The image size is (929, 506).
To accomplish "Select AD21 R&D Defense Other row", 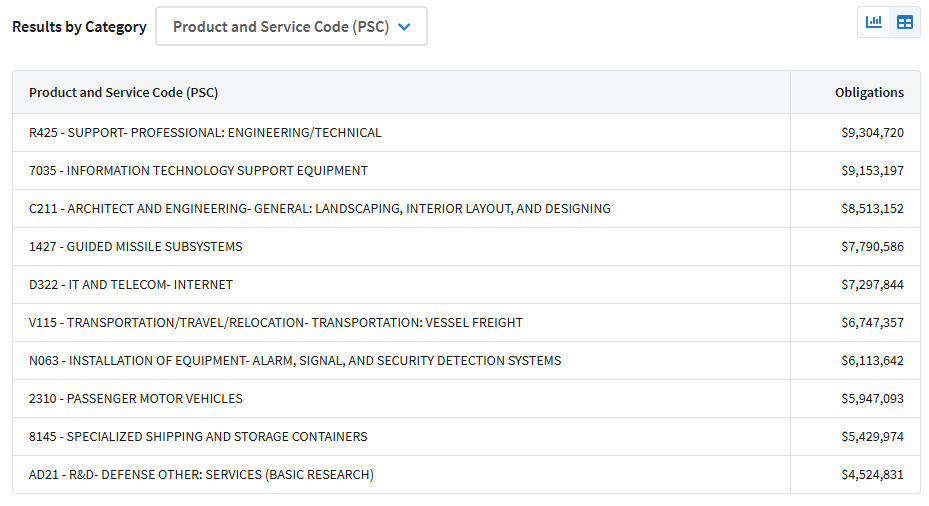I will 466,475.
